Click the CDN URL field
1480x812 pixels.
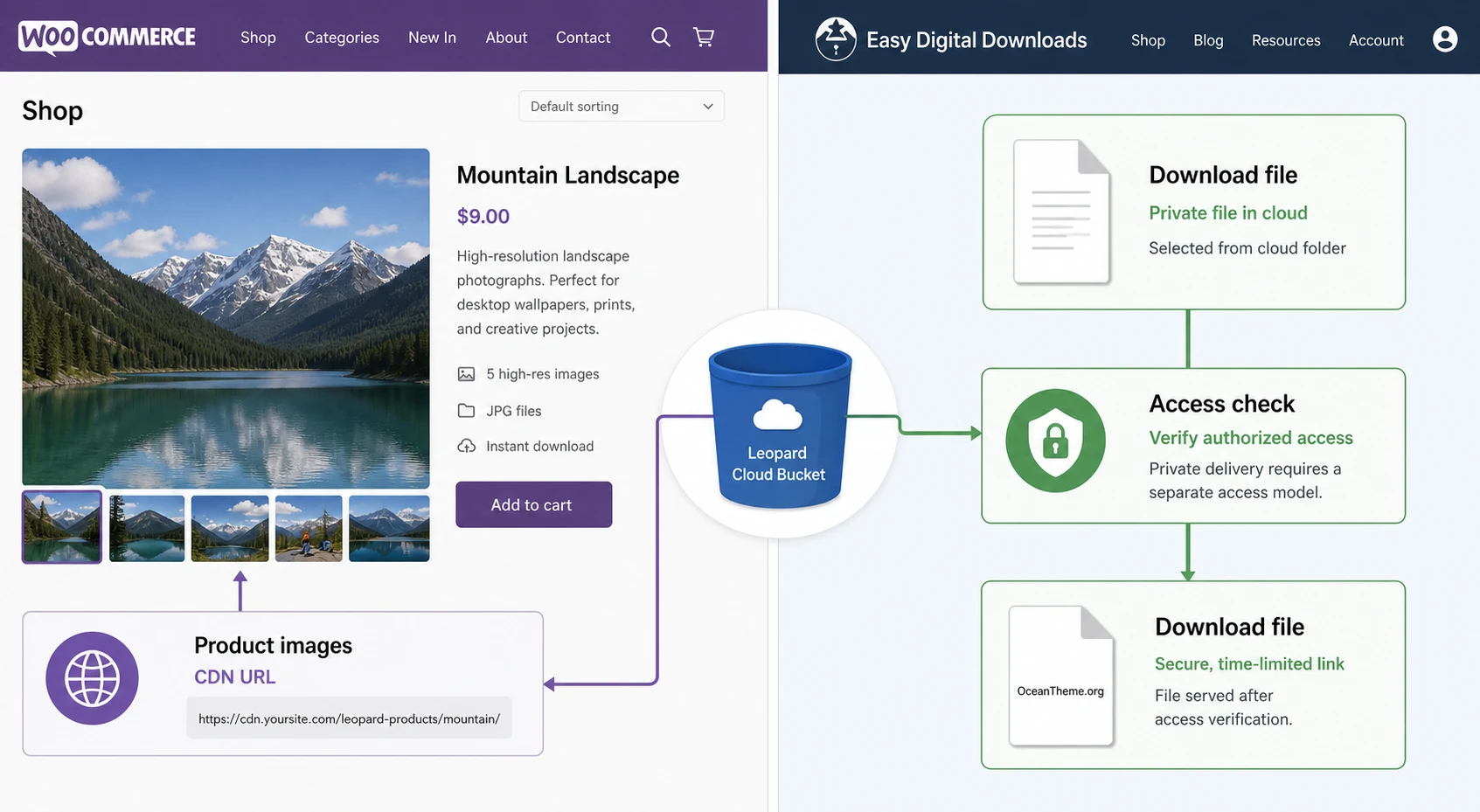click(x=349, y=718)
